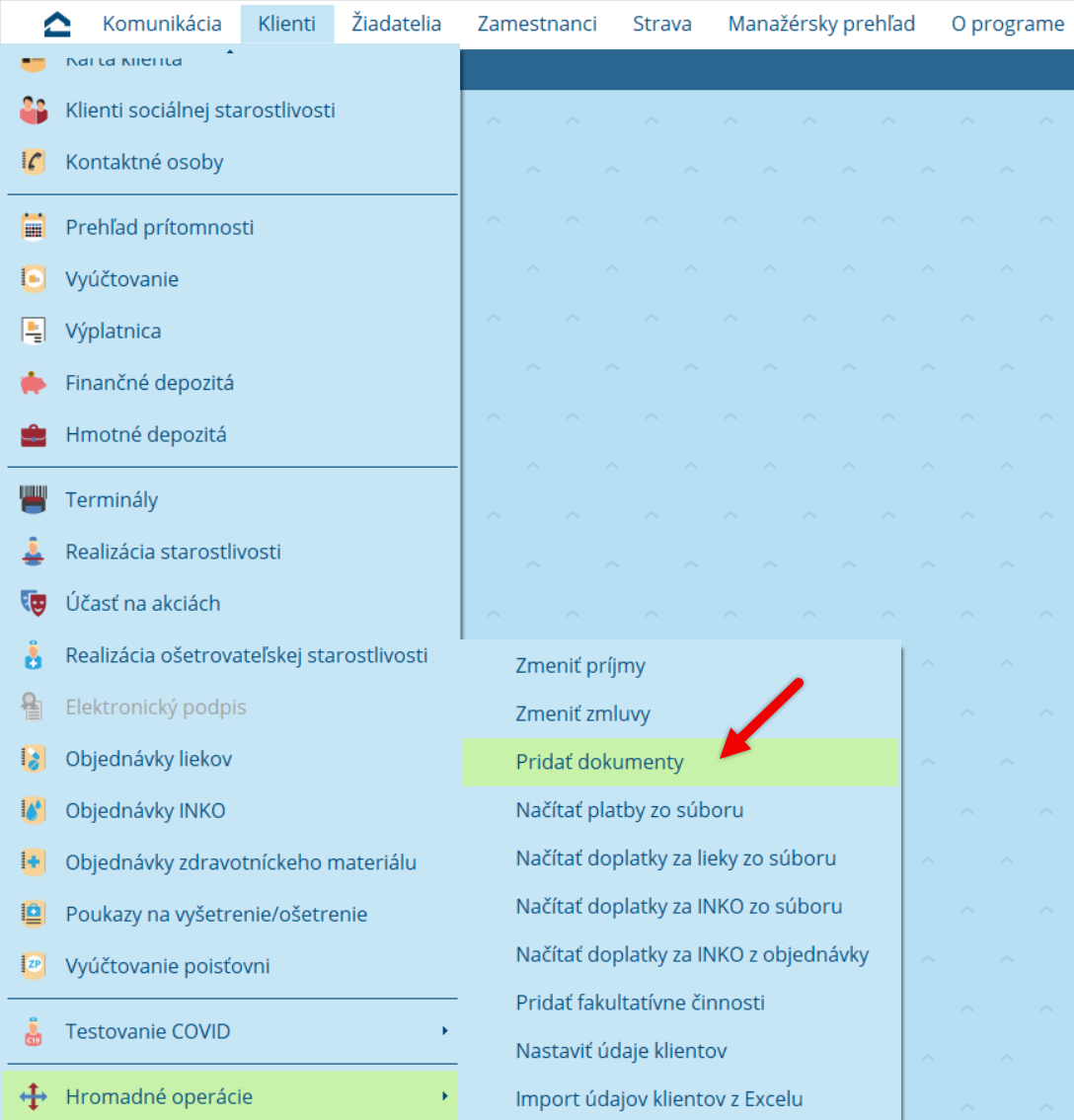Screen dimensions: 1074x1120
Task: Expand the Testovanie COVID submenu arrow
Action: coord(444,1031)
